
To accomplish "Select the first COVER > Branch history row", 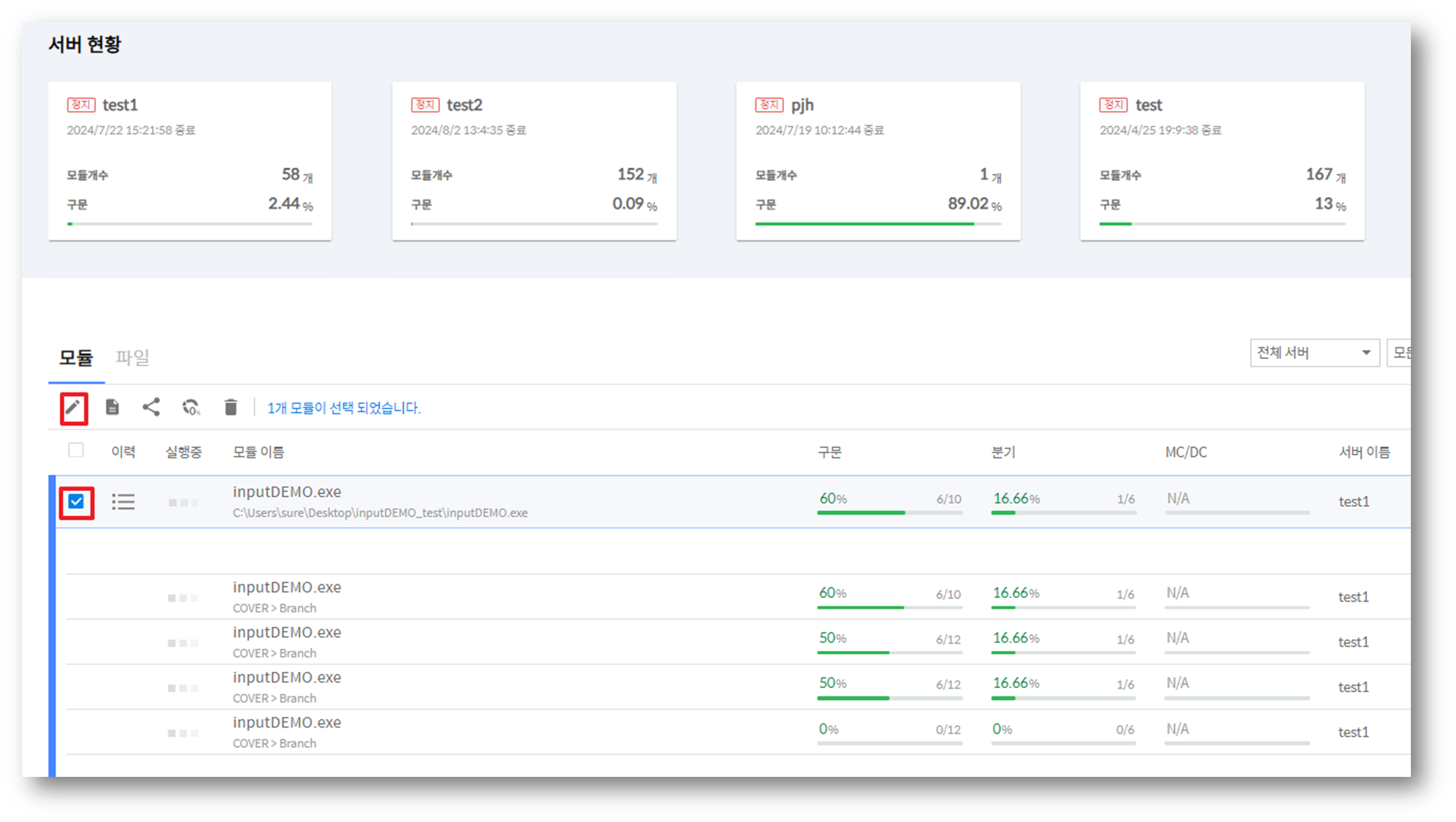I will point(287,596).
